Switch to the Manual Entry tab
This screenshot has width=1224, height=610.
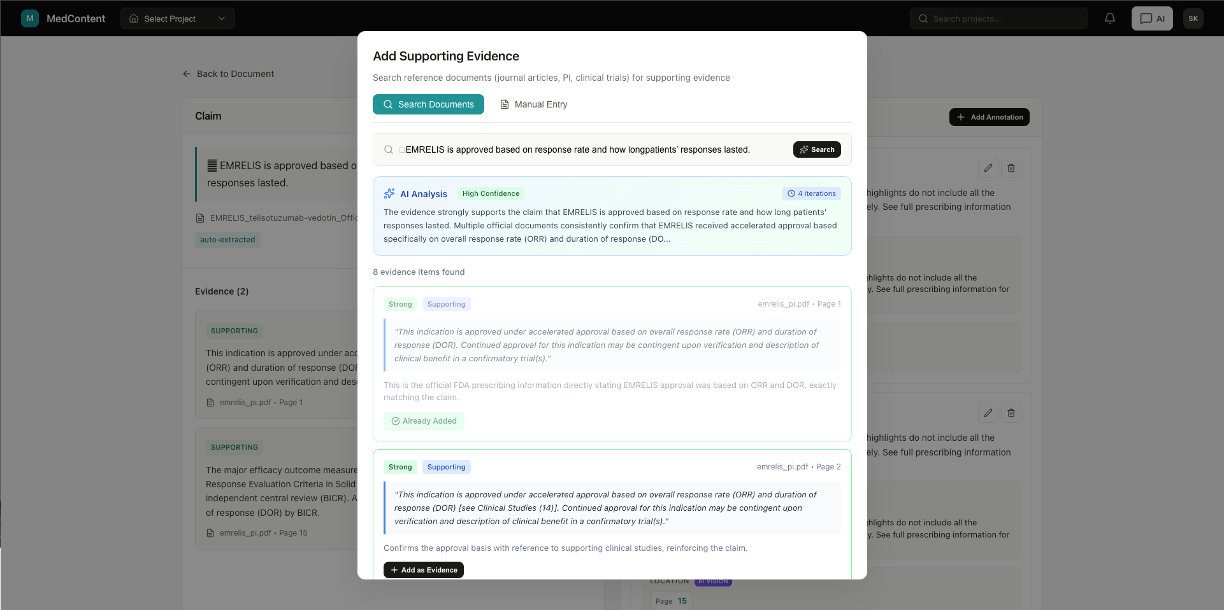coord(534,103)
